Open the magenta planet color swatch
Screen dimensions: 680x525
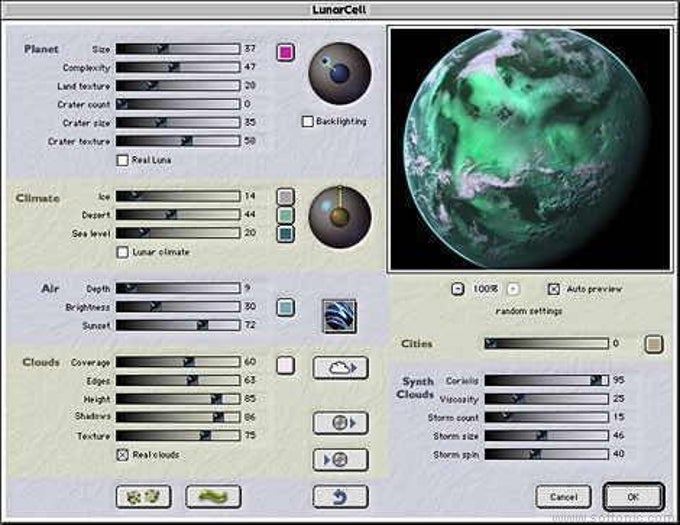click(285, 52)
